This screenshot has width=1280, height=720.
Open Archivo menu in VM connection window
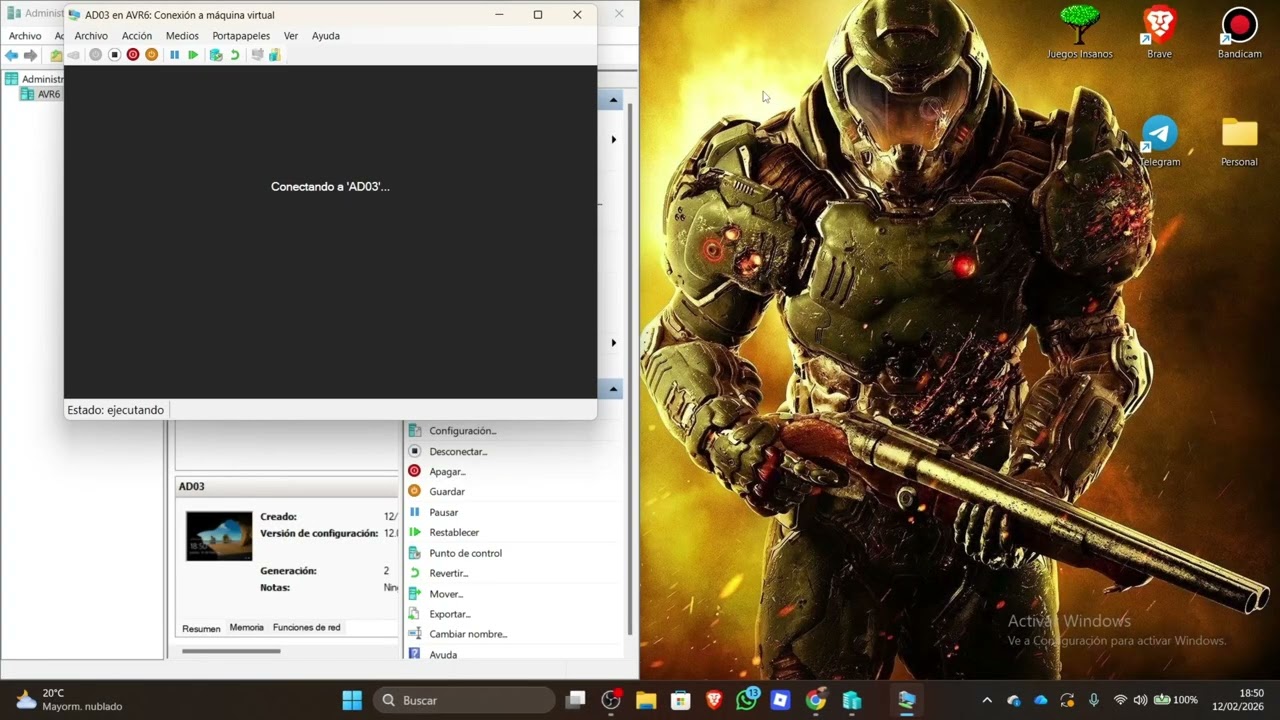point(91,36)
